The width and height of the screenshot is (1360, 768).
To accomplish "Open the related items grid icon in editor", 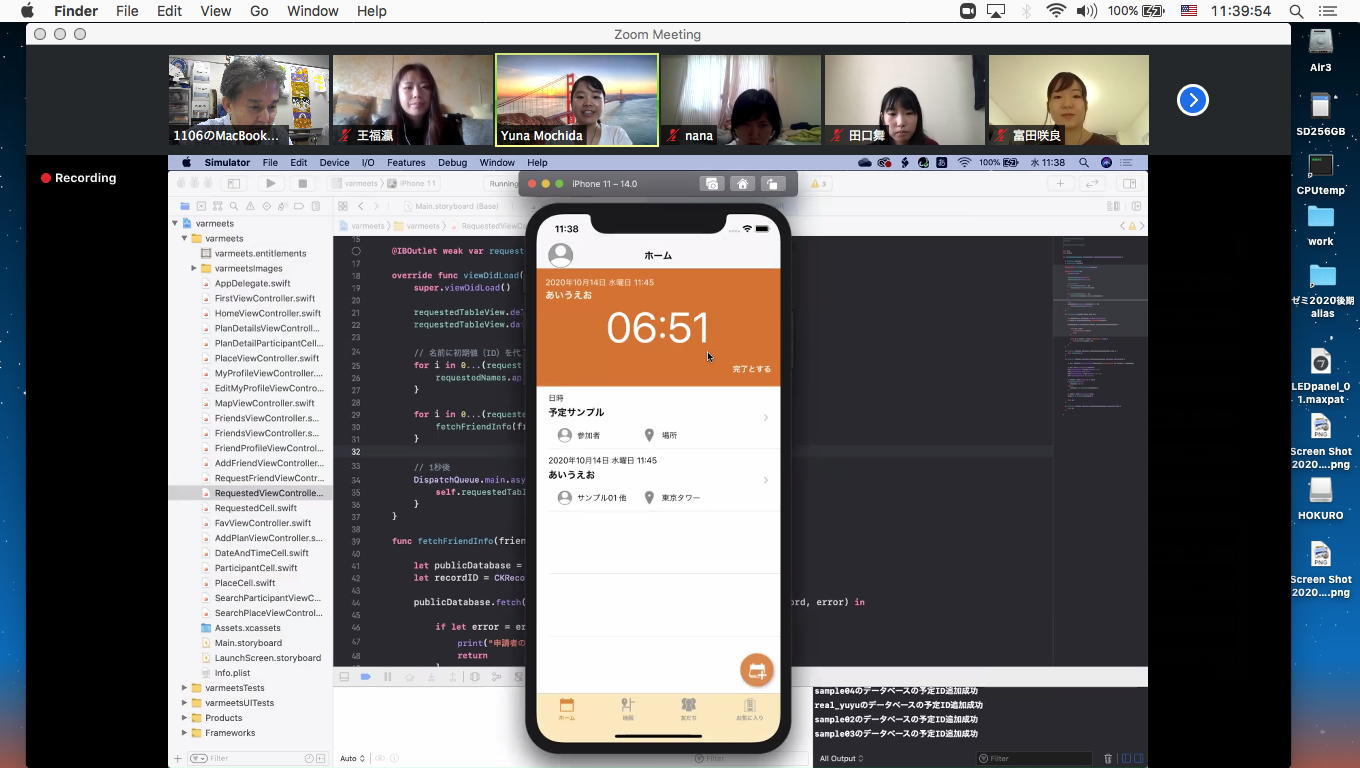I will pos(343,207).
